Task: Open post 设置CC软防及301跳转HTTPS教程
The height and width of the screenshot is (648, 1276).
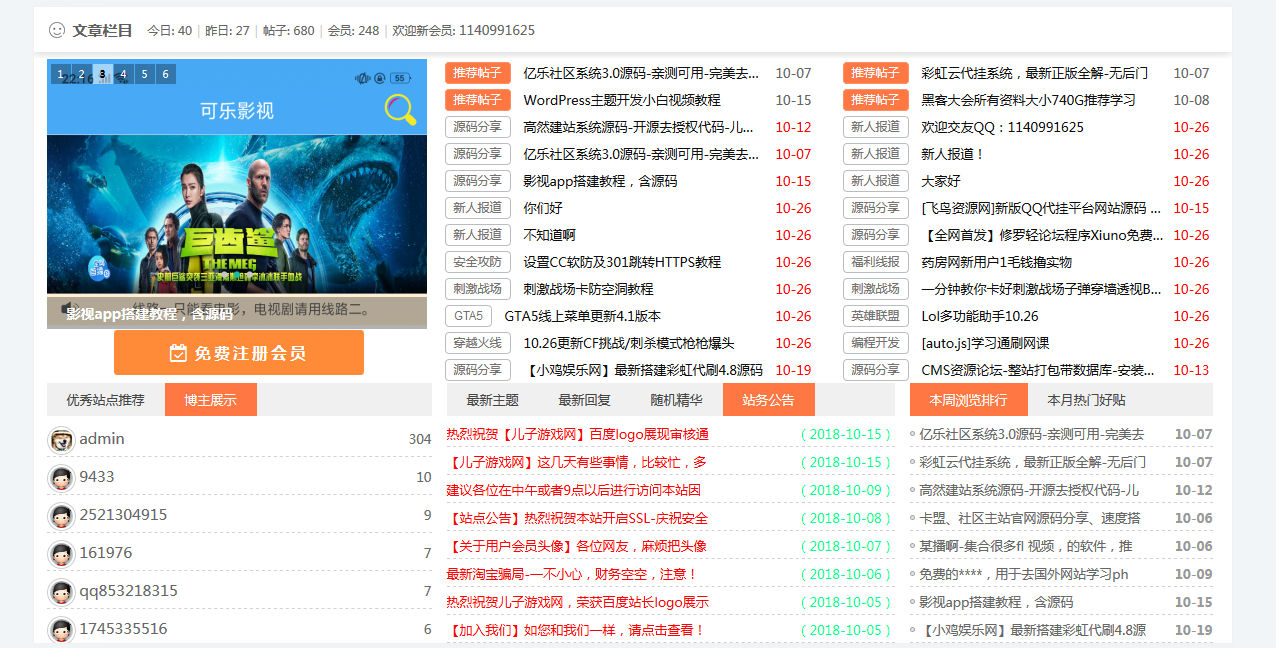Action: [x=622, y=262]
